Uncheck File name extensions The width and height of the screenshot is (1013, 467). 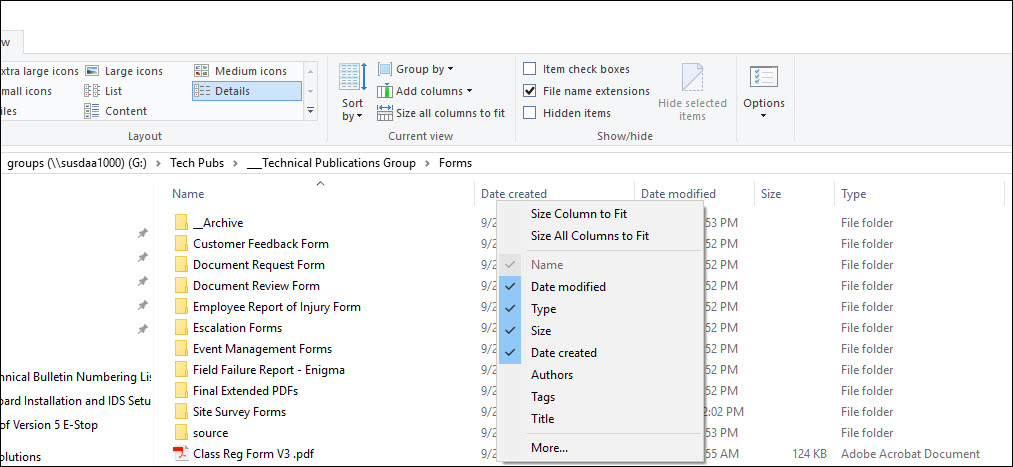[x=530, y=91]
